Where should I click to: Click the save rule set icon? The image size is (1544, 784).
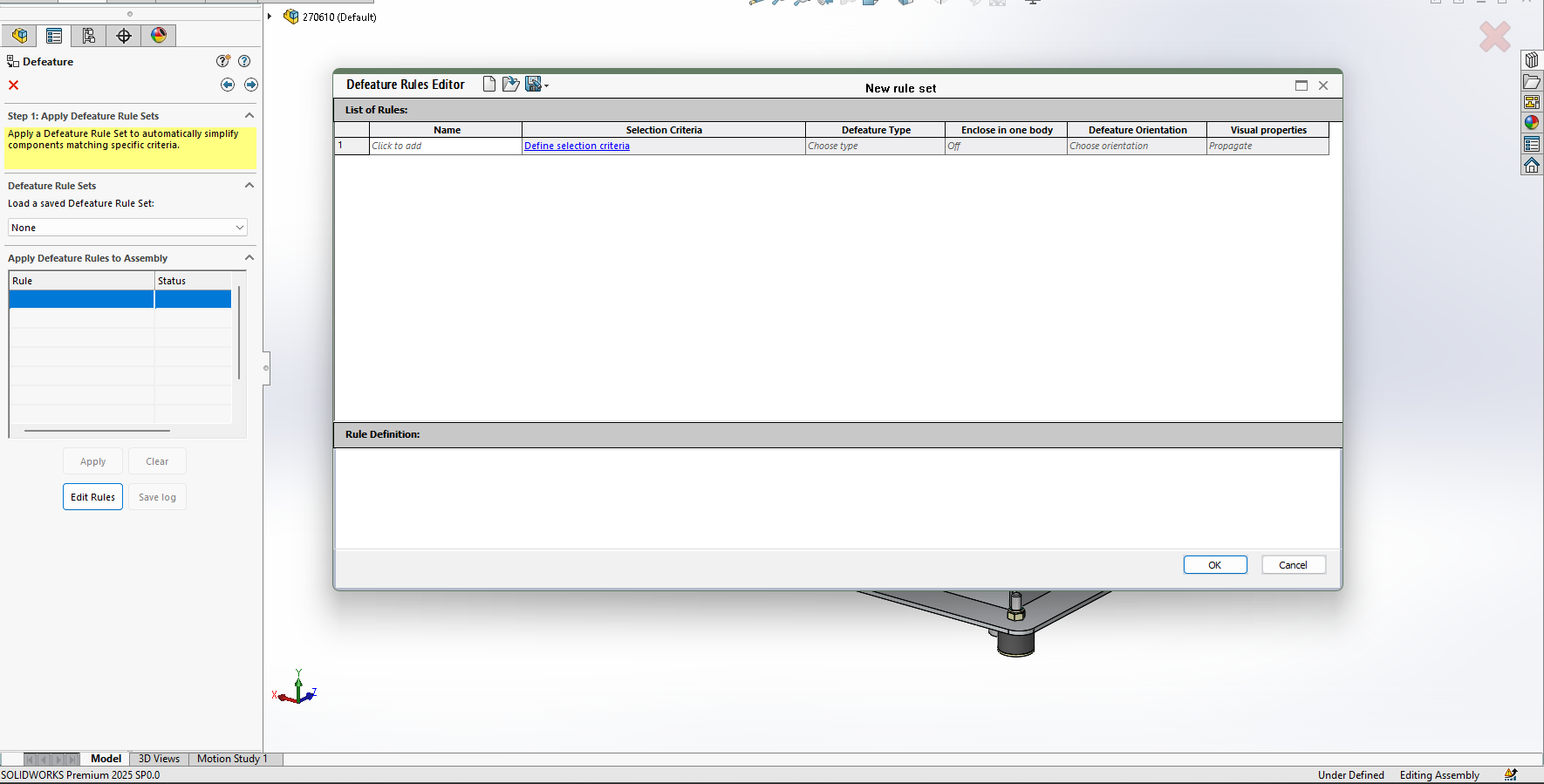pyautogui.click(x=533, y=85)
